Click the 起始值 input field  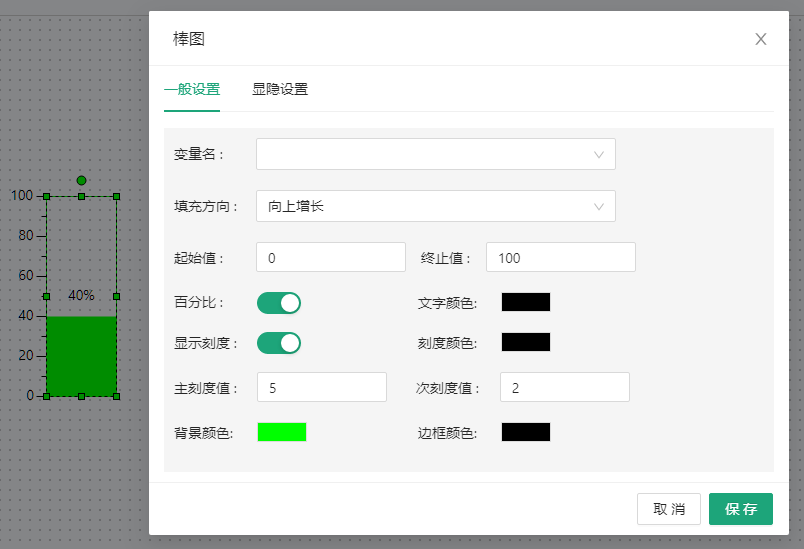pyautogui.click(x=330, y=257)
